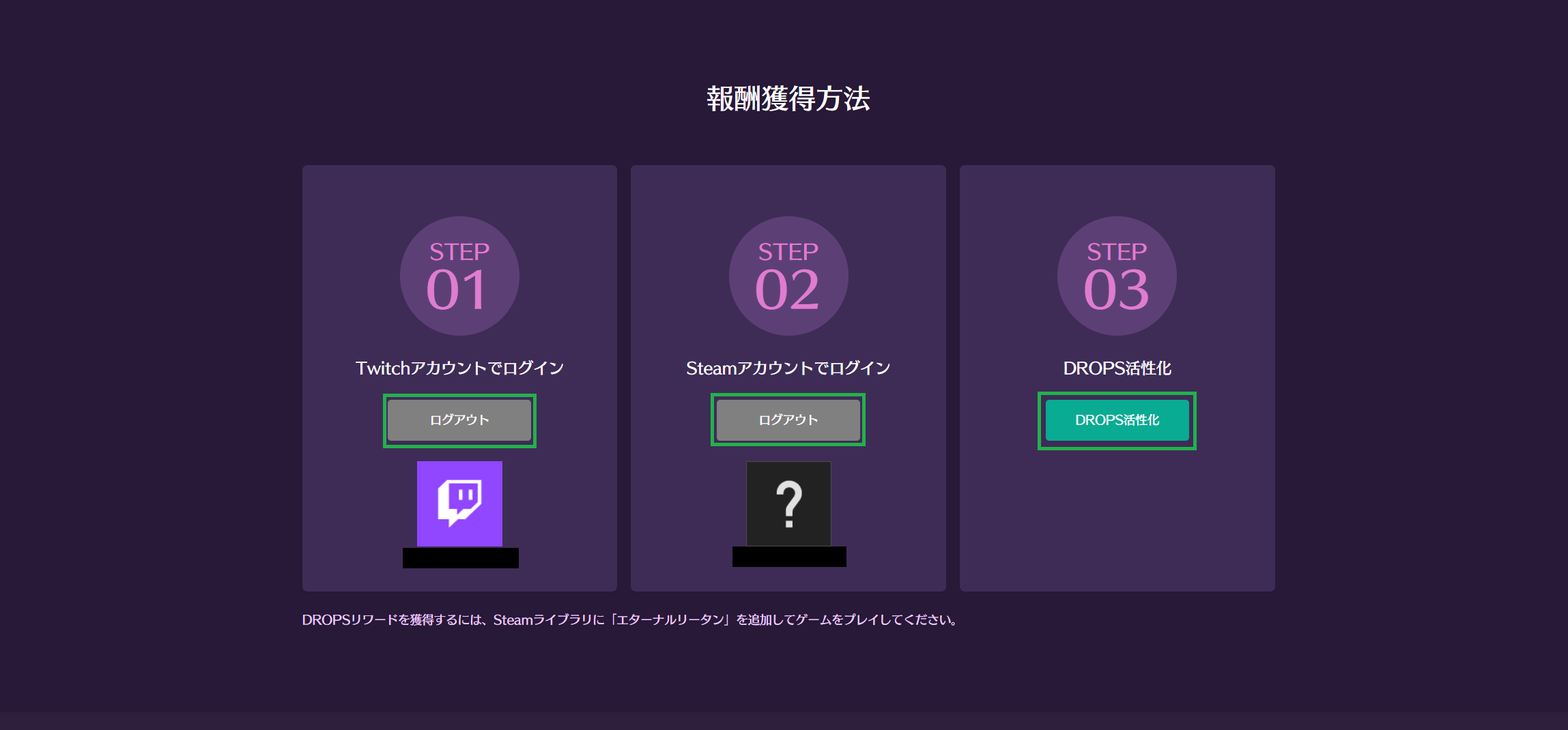
Task: Click the Steamアカウントでログイン label
Action: (x=788, y=368)
